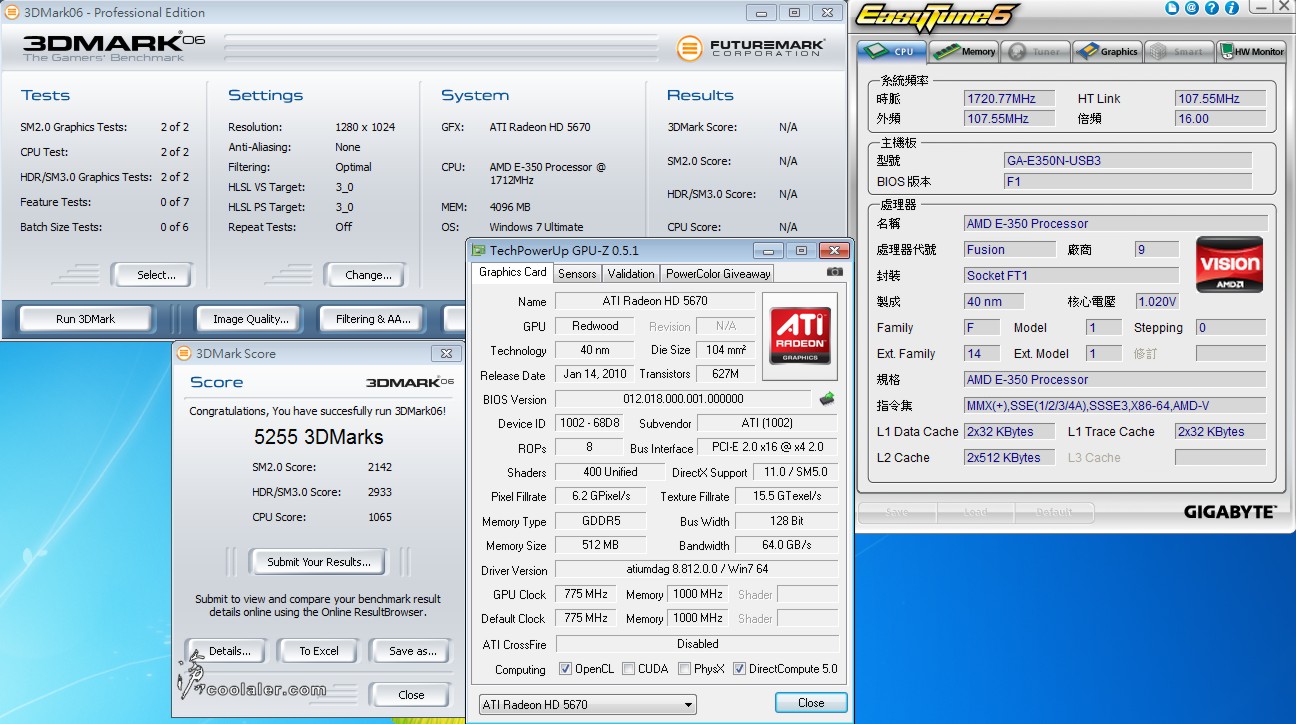Click the 3DMark Score window title icon

click(x=183, y=353)
